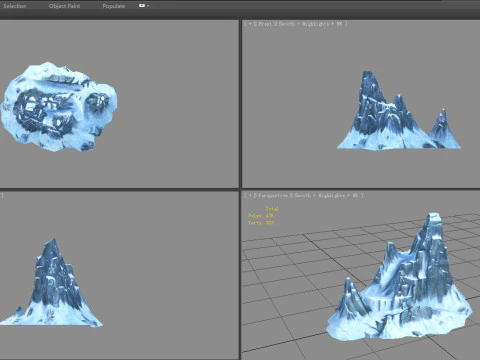
Task: Open the Object Paint ribbon tab
Action: pos(64,6)
